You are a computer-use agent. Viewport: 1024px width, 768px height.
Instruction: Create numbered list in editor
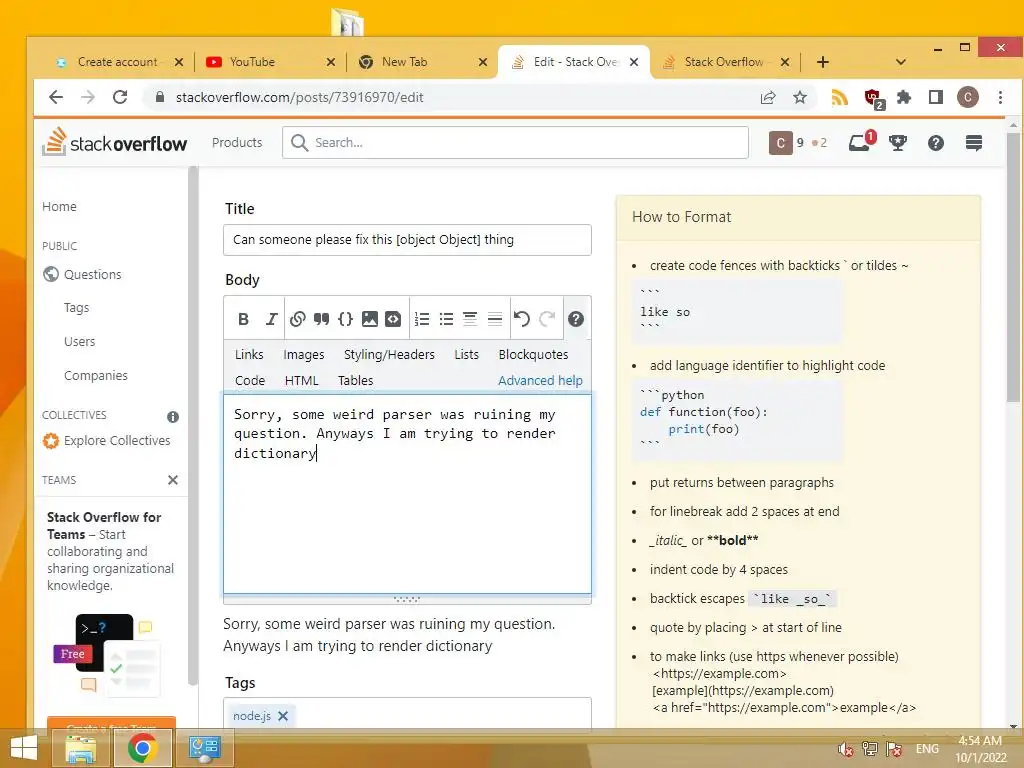[422, 319]
